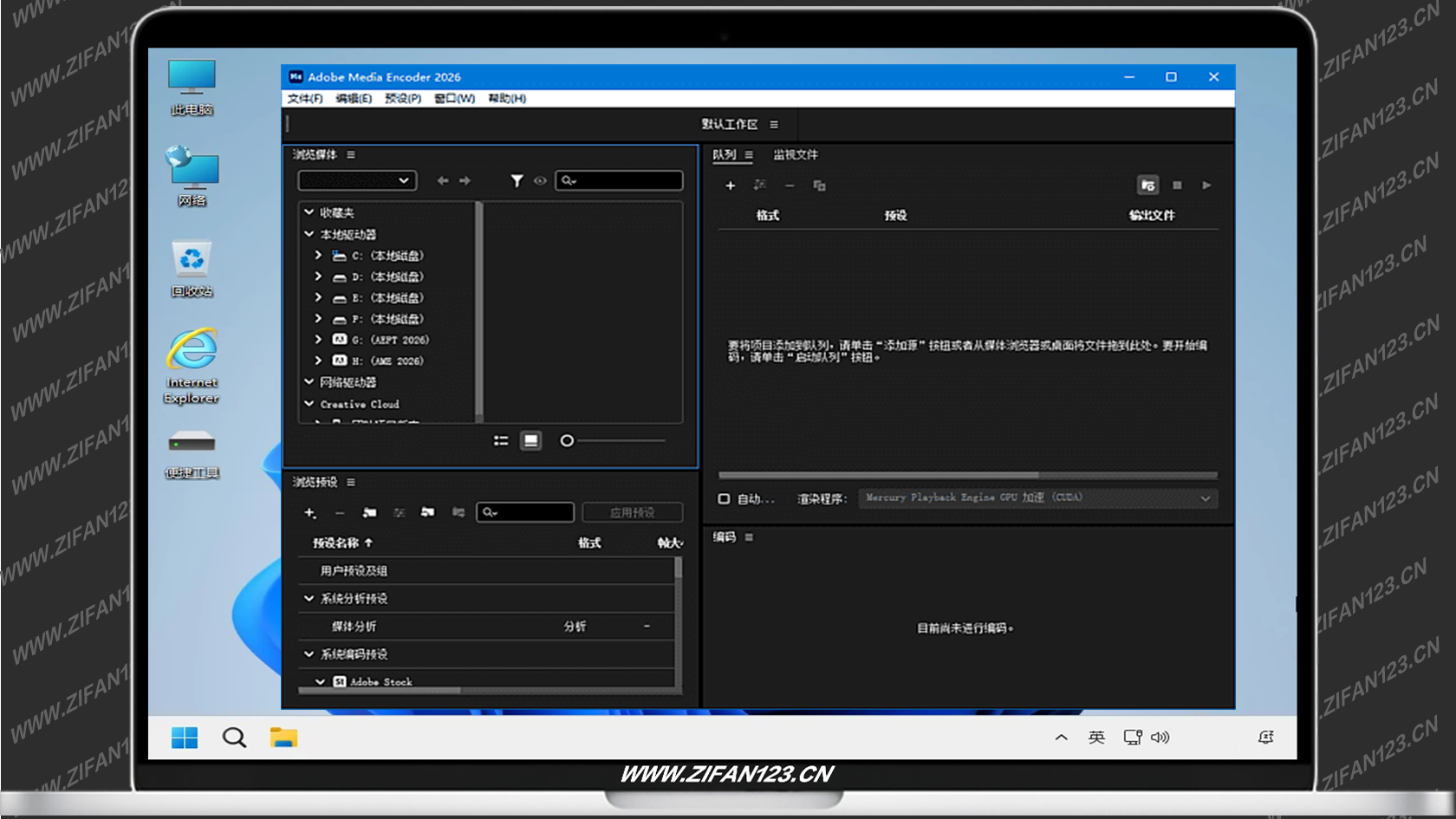Screen dimensions: 1456x819
Task: Click the new preset group folder icon
Action: point(369,512)
